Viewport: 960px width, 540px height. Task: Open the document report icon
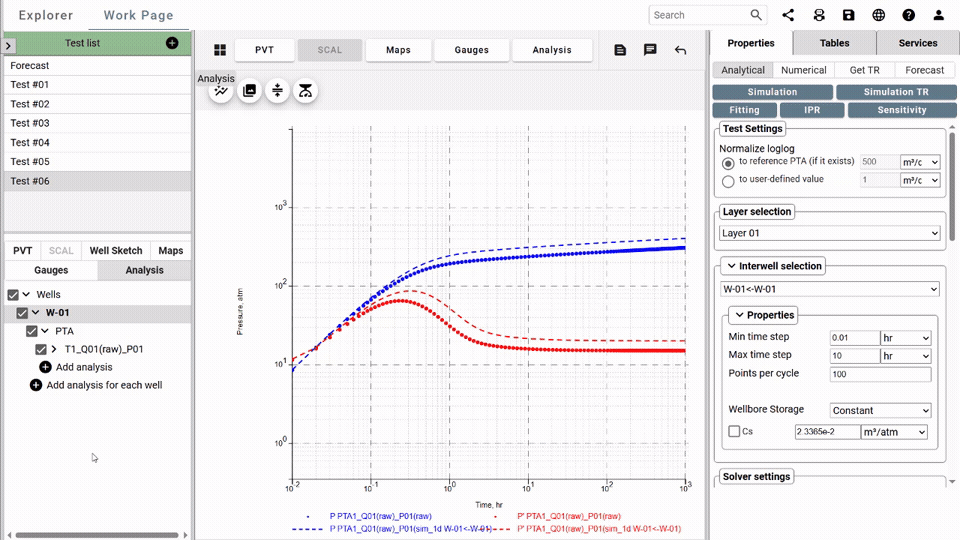(x=620, y=50)
